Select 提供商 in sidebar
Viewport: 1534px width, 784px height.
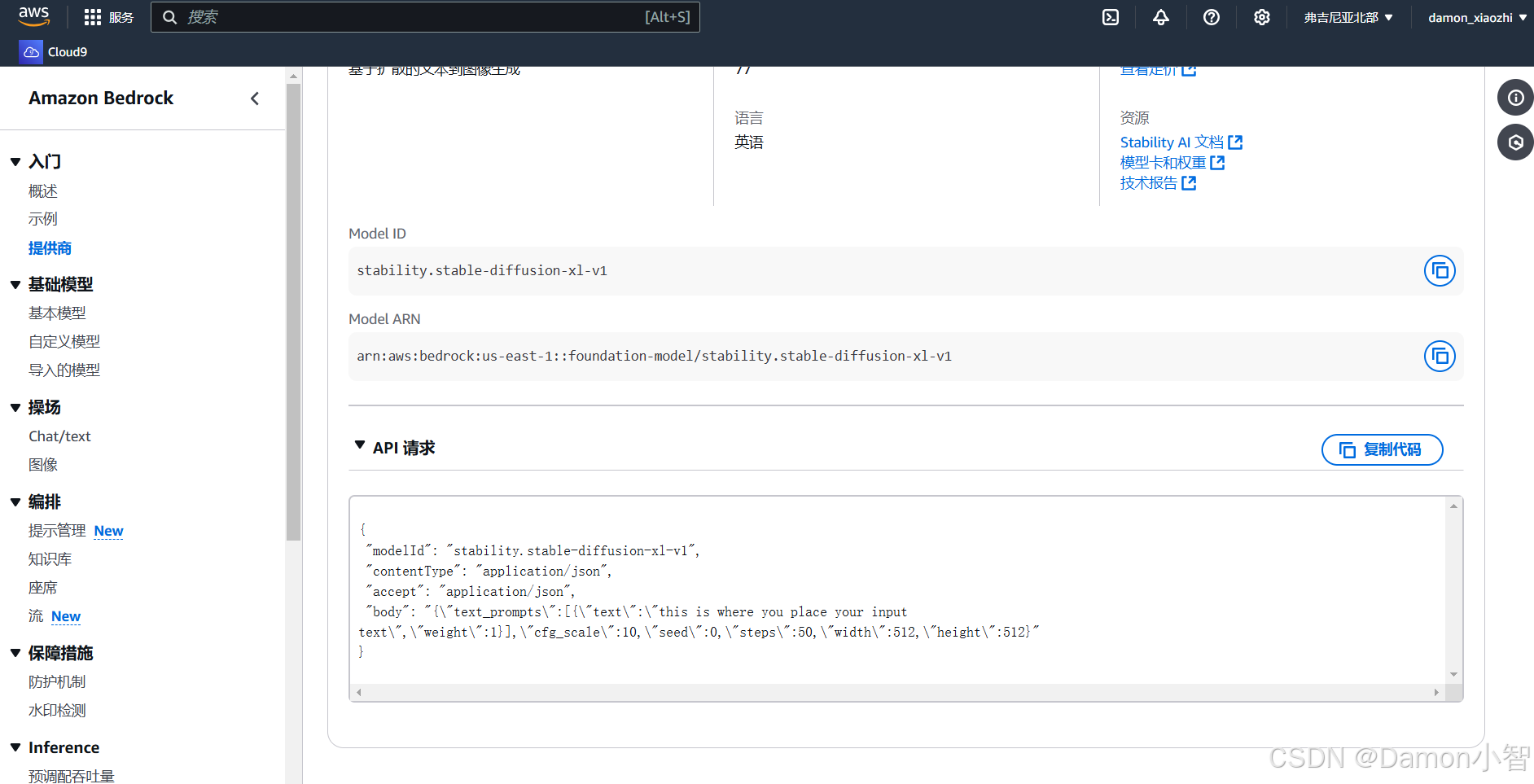point(50,248)
